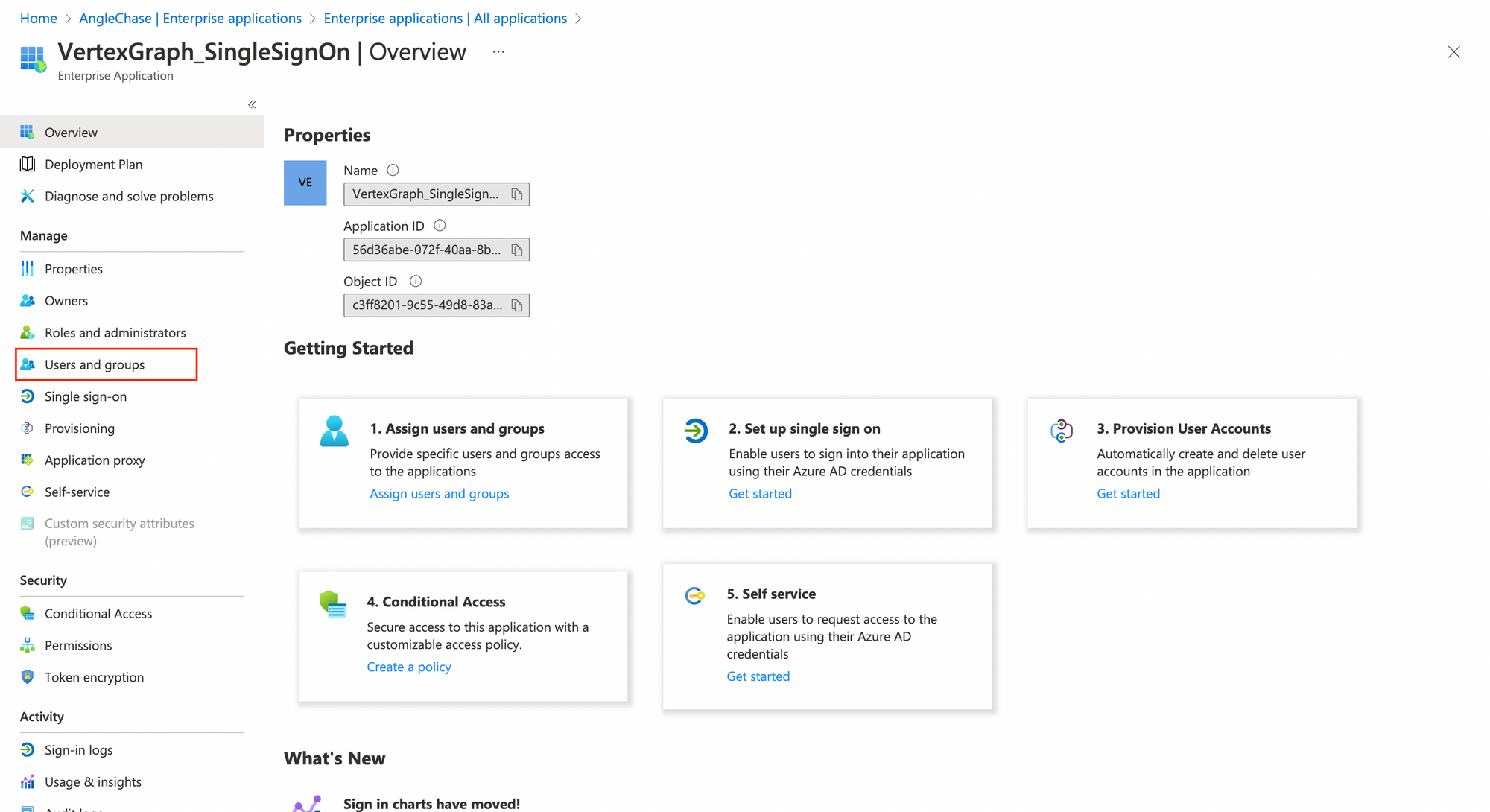
Task: Click the Permissions hierarchy icon
Action: (x=28, y=645)
